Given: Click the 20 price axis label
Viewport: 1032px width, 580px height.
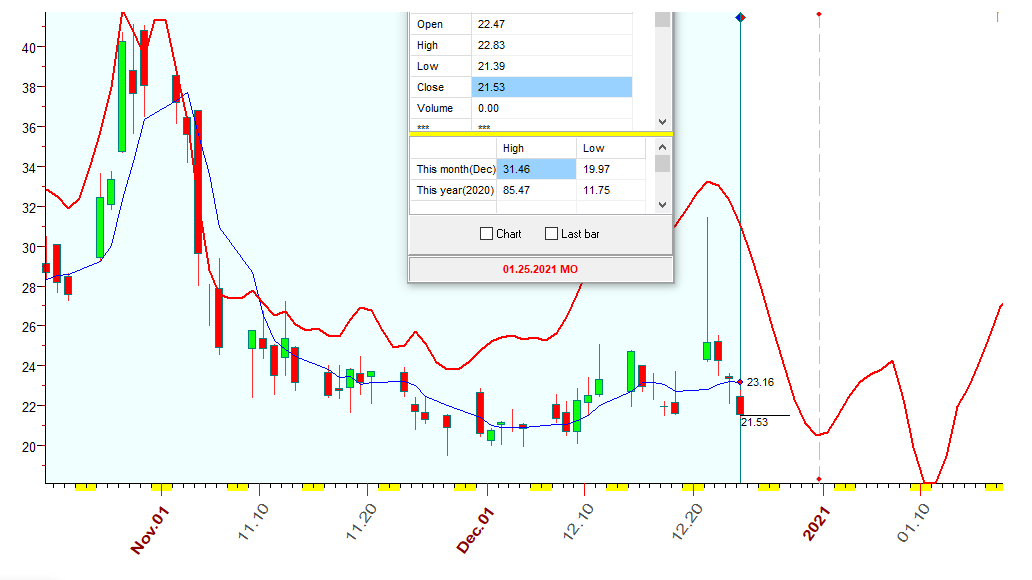Looking at the screenshot, I should (29, 448).
